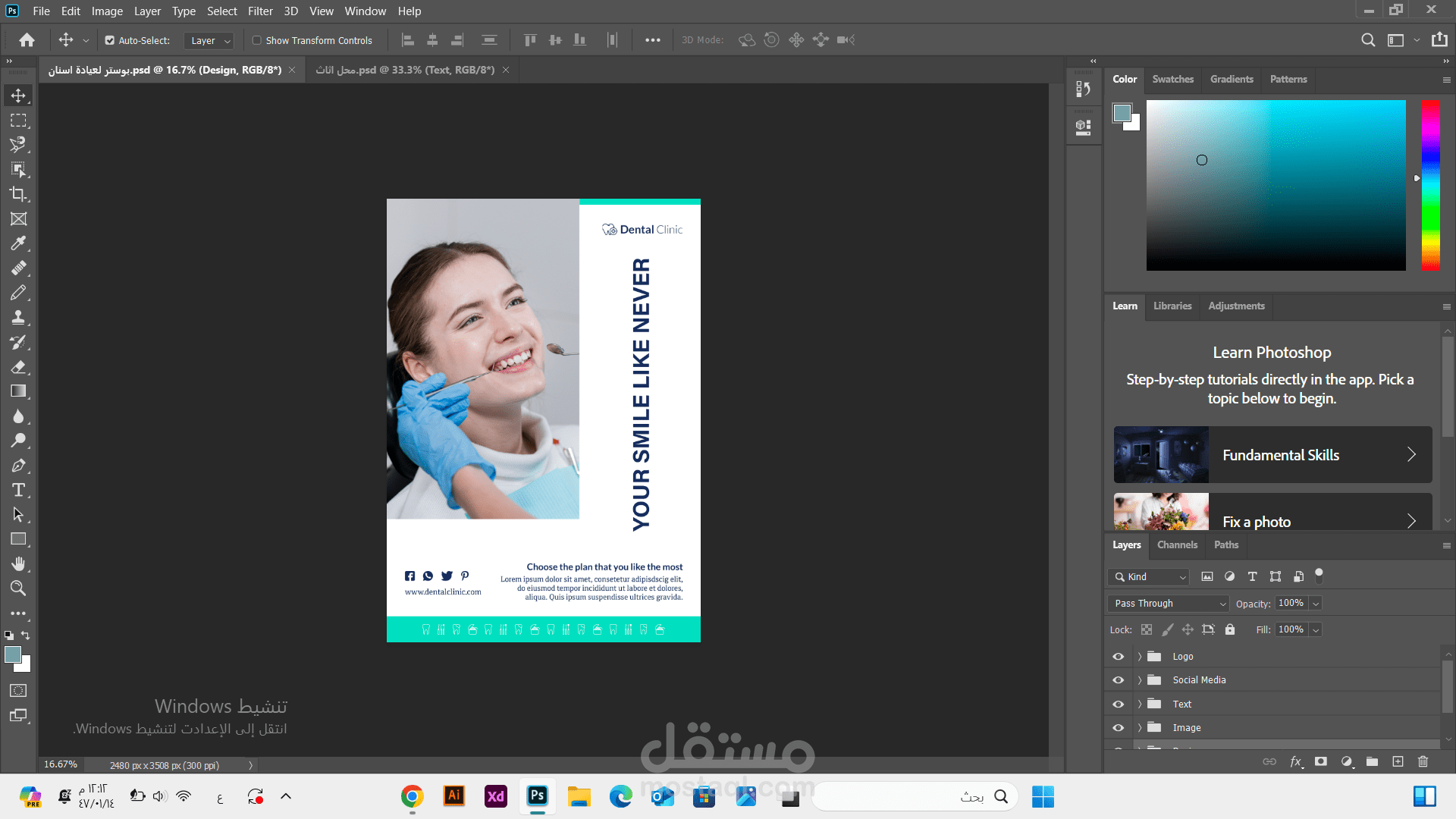Select the Zoom tool in toolbar

coord(18,588)
